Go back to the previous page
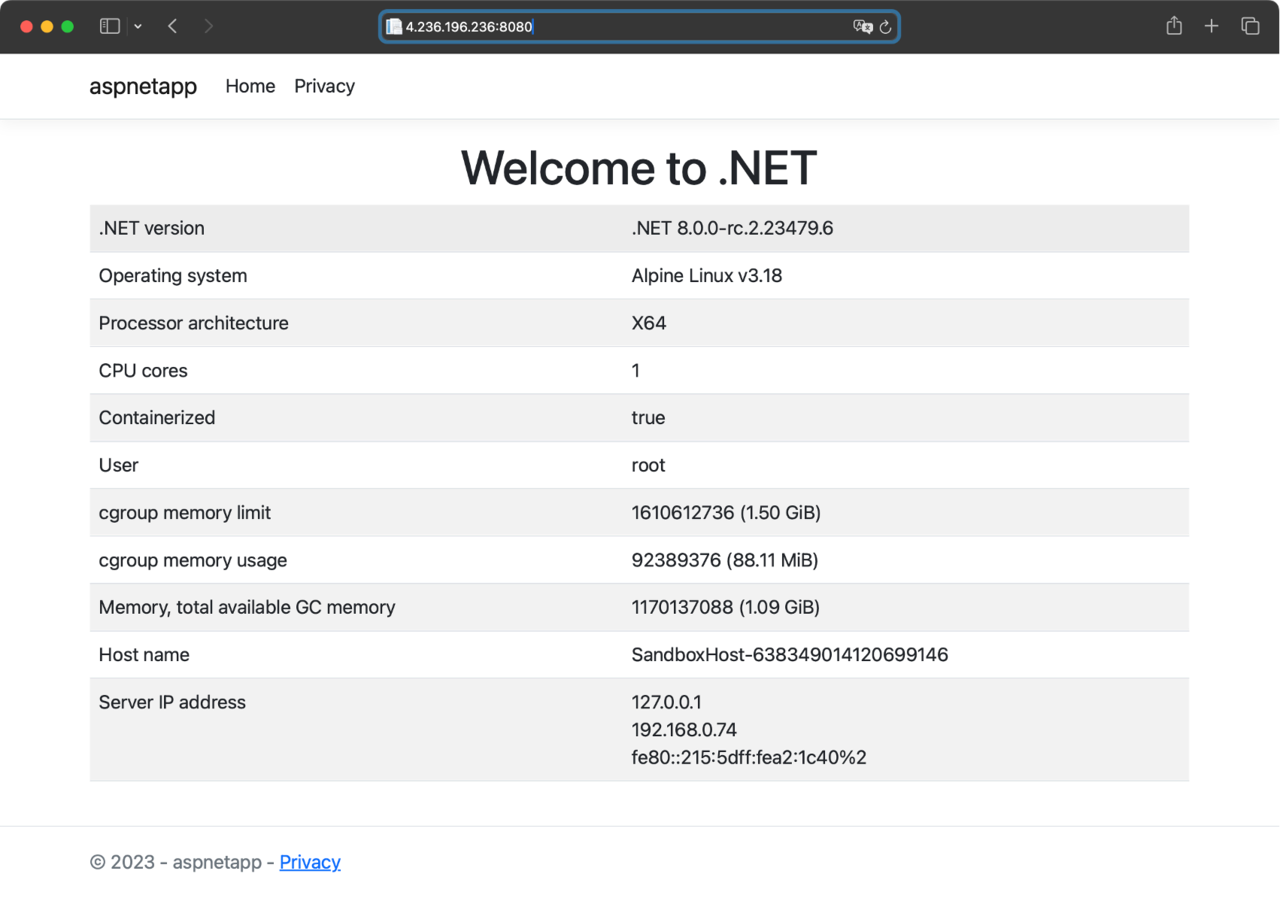 point(173,27)
